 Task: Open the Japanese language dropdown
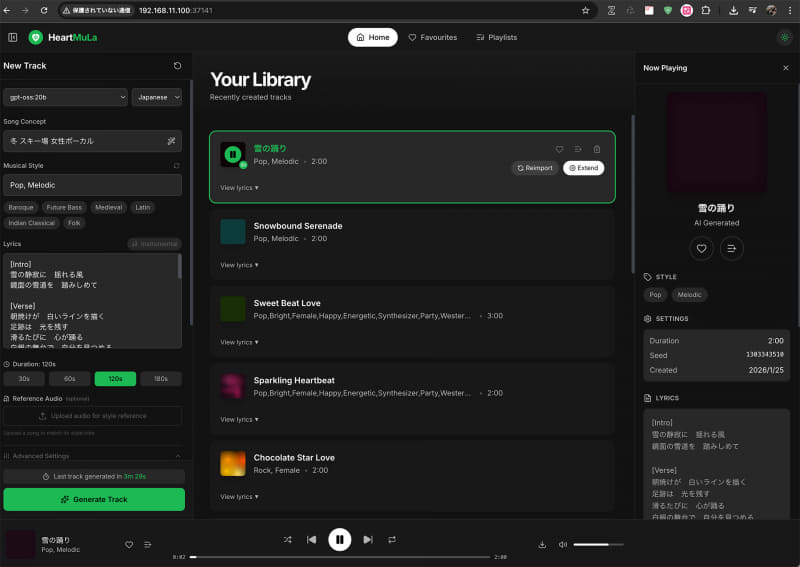pyautogui.click(x=157, y=97)
